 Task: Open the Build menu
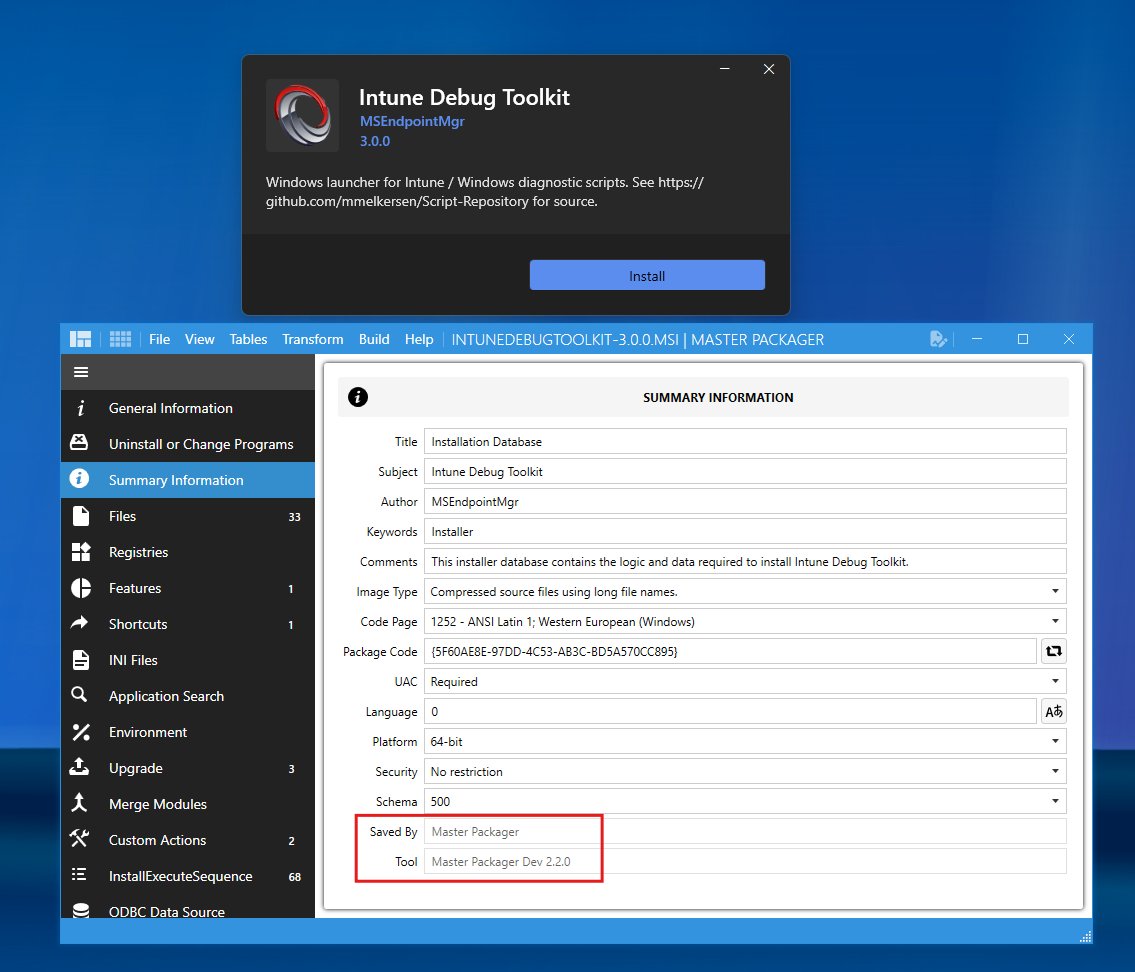pos(374,339)
